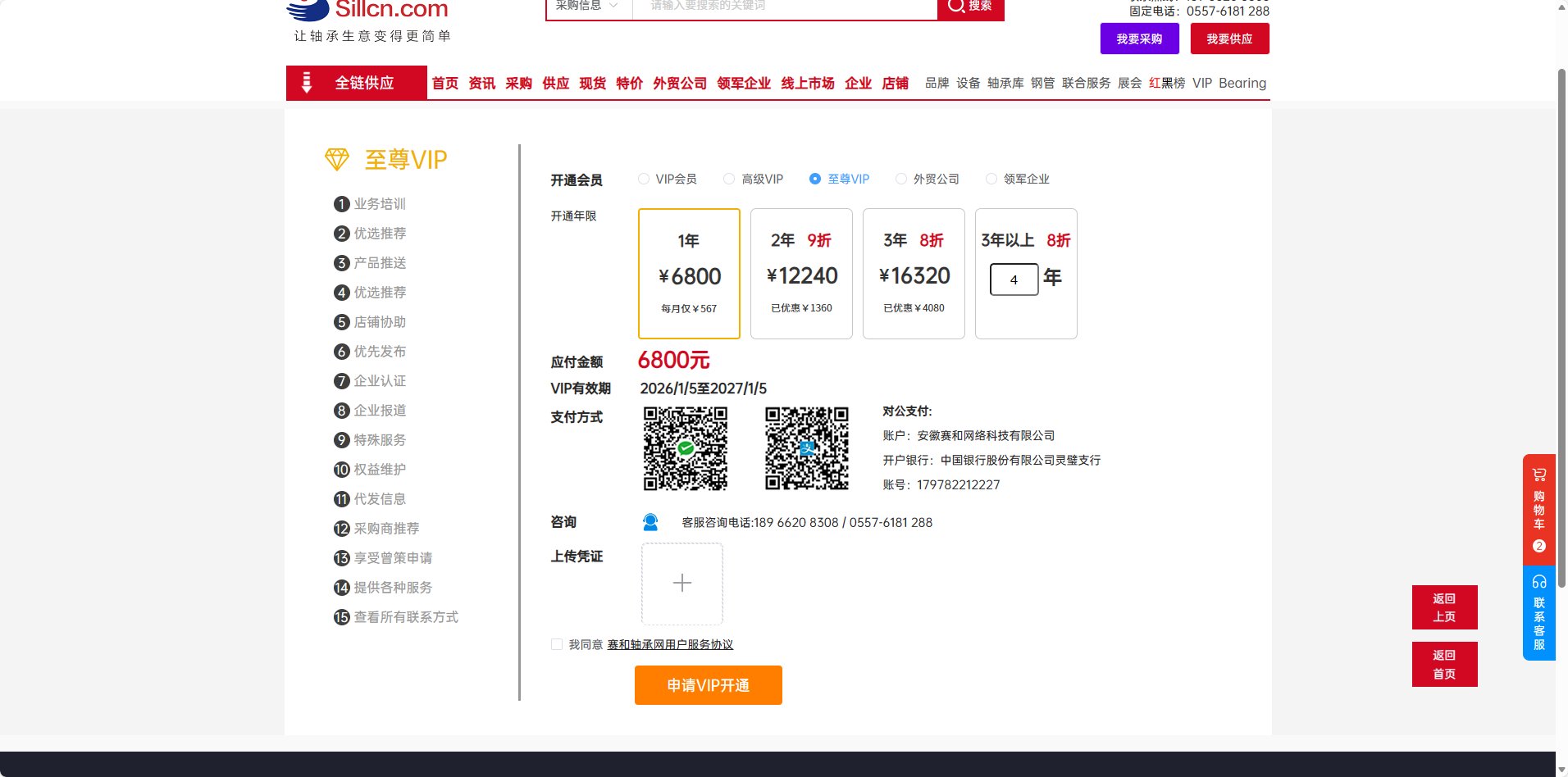This screenshot has height=777, width=1568.
Task: Open the 赛和轴承网用户服务协议 link
Action: pyautogui.click(x=670, y=645)
